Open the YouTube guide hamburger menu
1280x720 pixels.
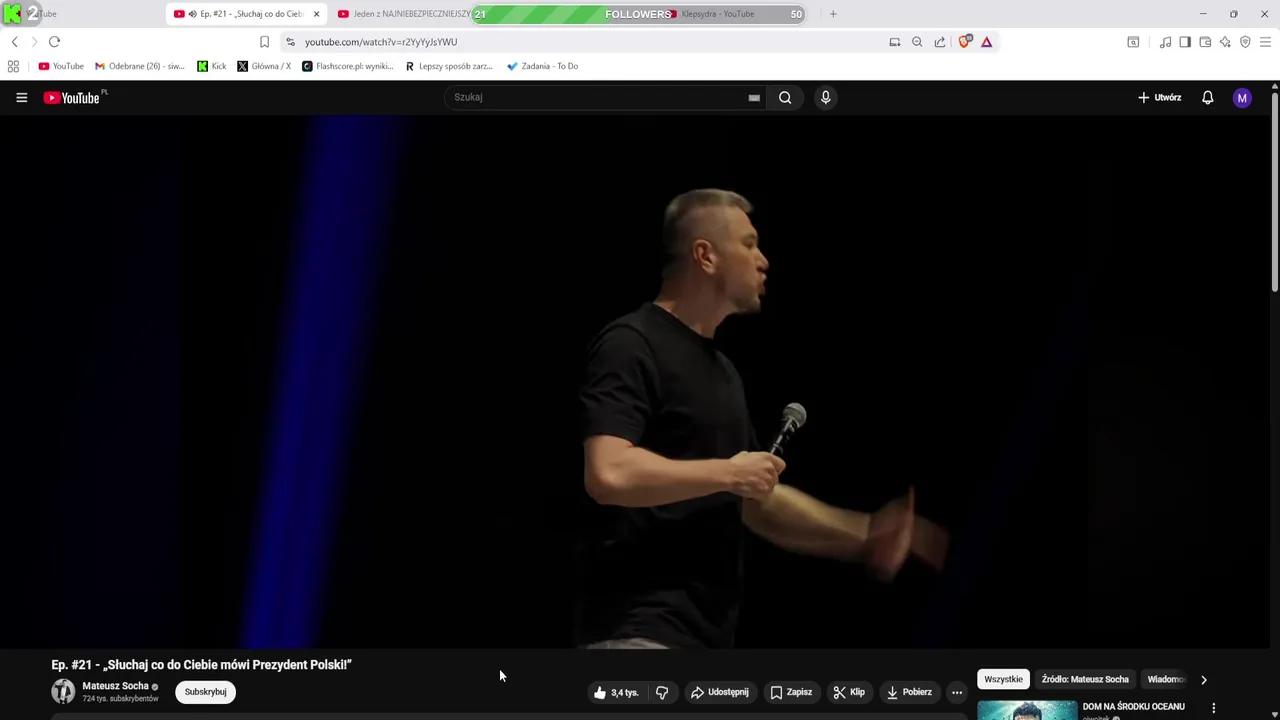pyautogui.click(x=21, y=97)
